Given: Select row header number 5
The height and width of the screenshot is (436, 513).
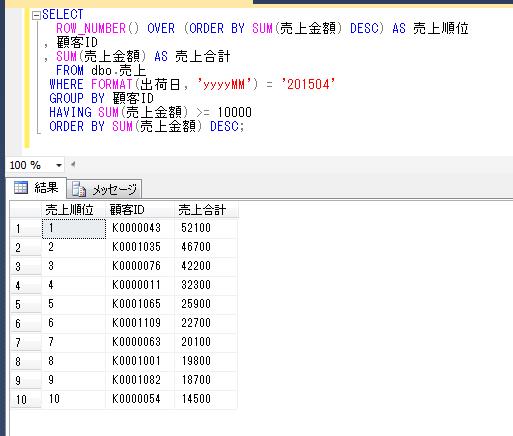Looking at the screenshot, I should 26,304.
